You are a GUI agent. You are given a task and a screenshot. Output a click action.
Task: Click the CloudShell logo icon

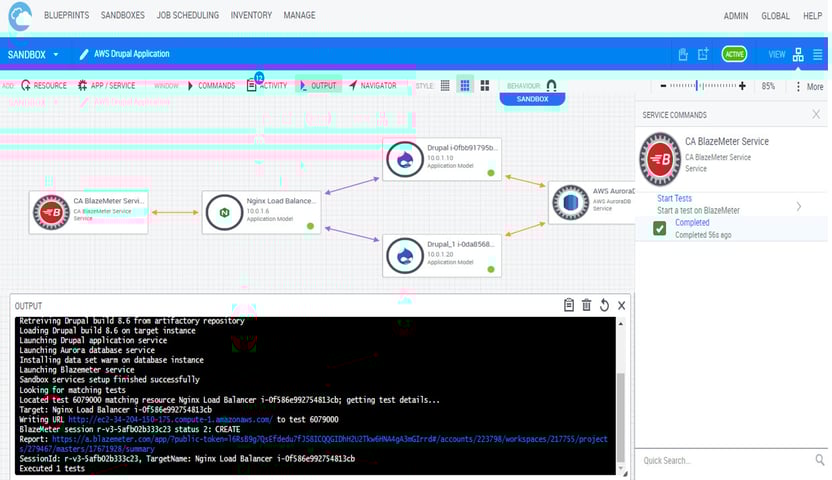(20, 16)
